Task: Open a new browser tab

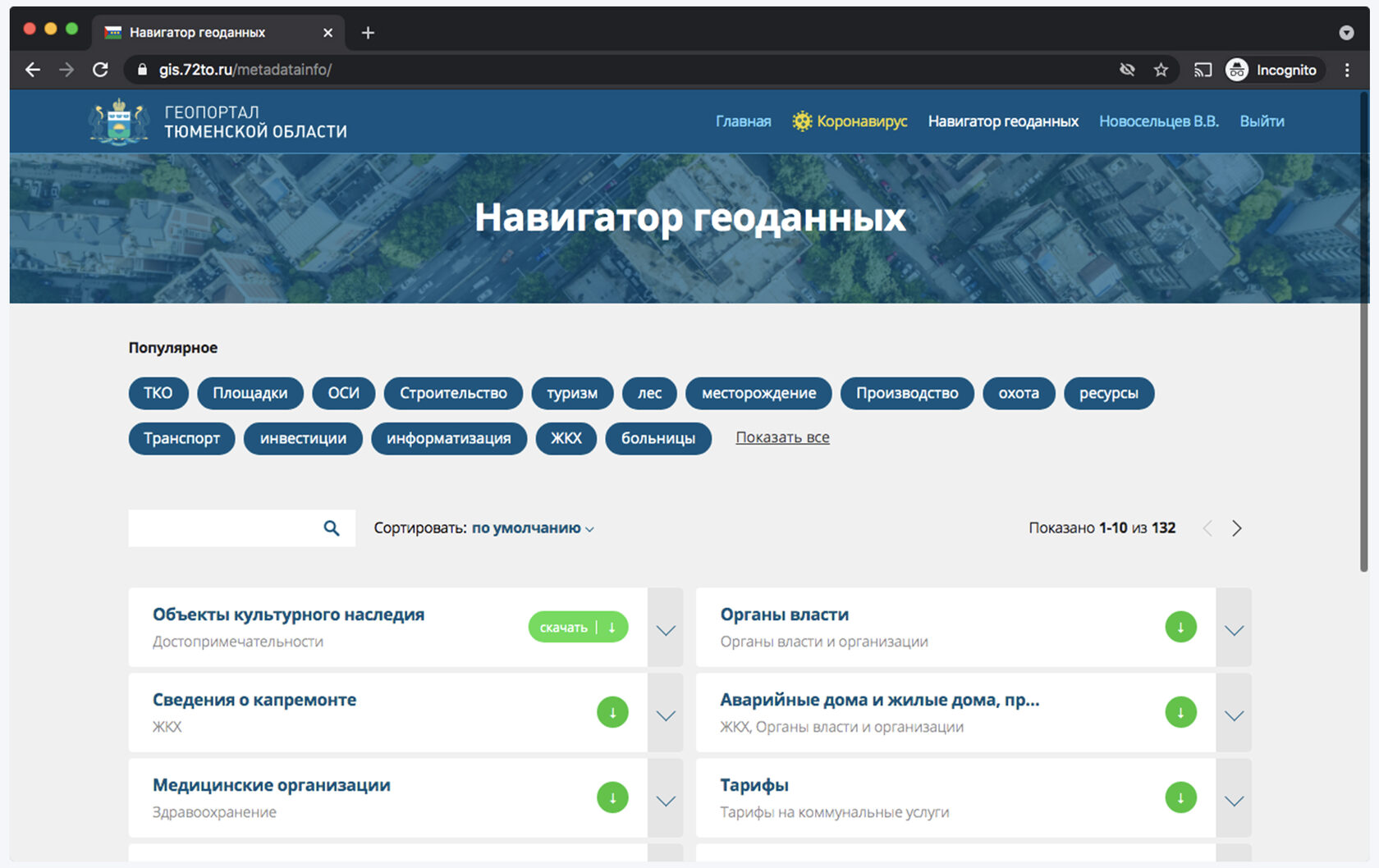Action: (368, 33)
